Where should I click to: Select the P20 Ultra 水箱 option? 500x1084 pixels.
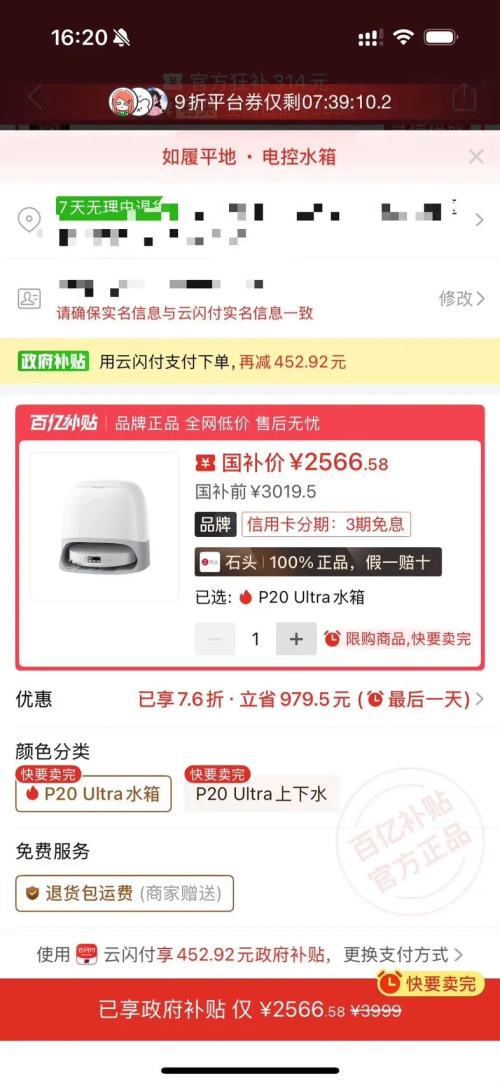click(93, 793)
